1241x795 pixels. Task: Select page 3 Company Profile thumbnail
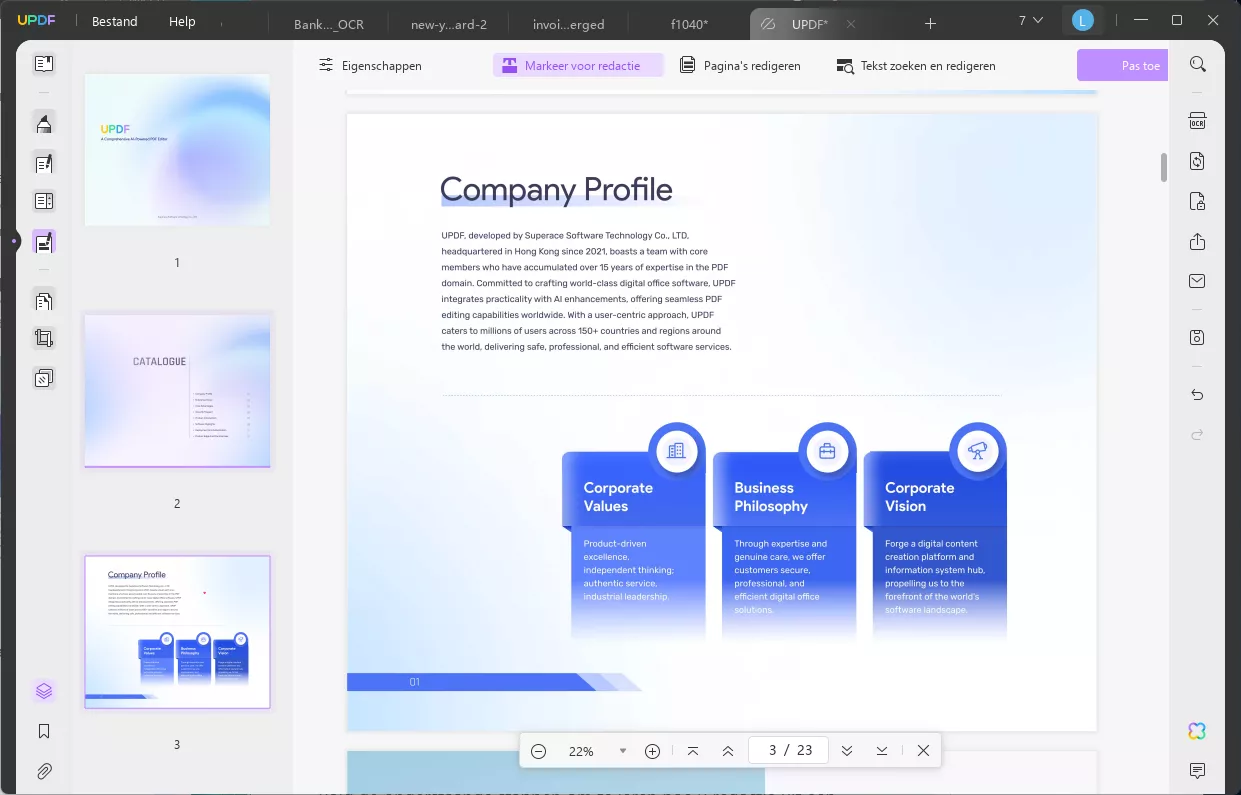[177, 632]
